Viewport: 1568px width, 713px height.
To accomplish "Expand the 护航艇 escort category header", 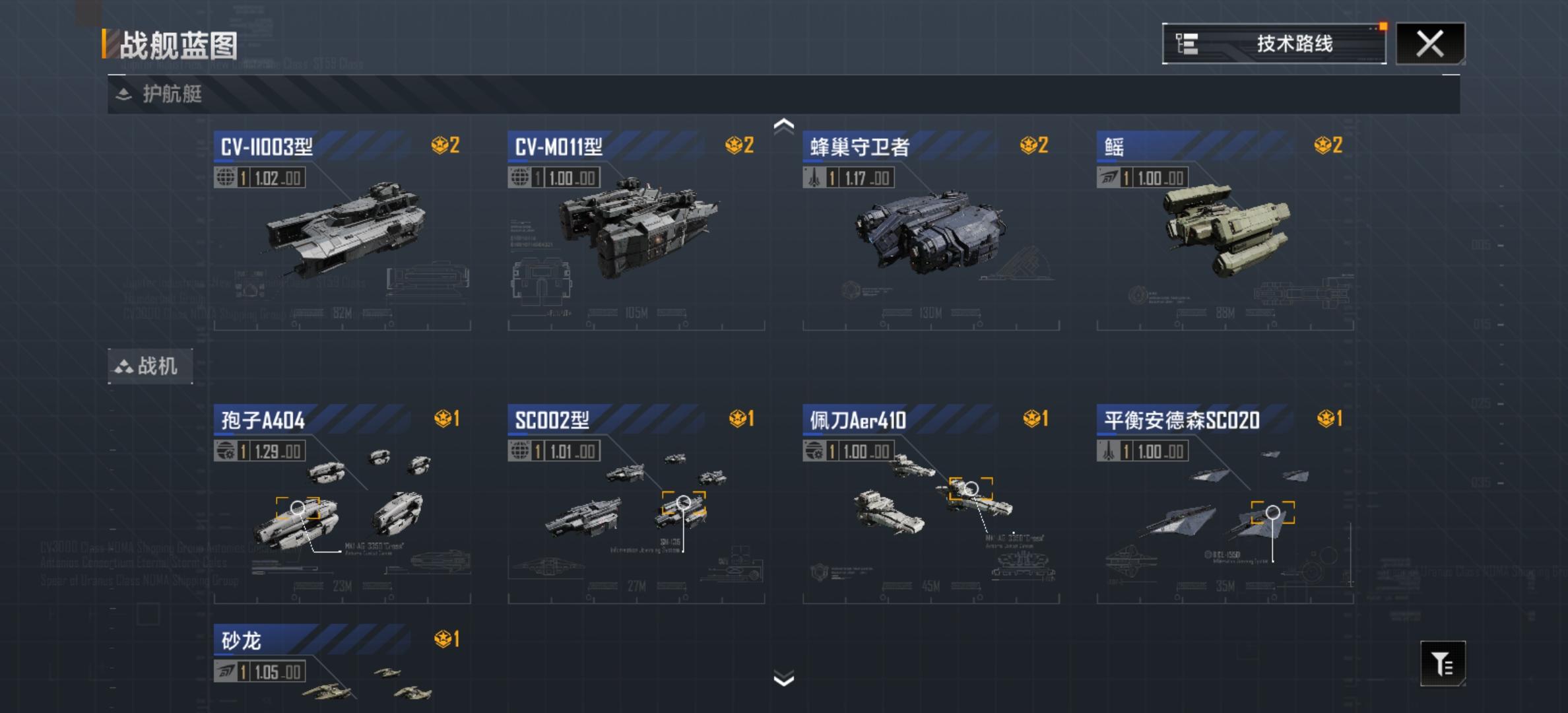I will (783, 94).
